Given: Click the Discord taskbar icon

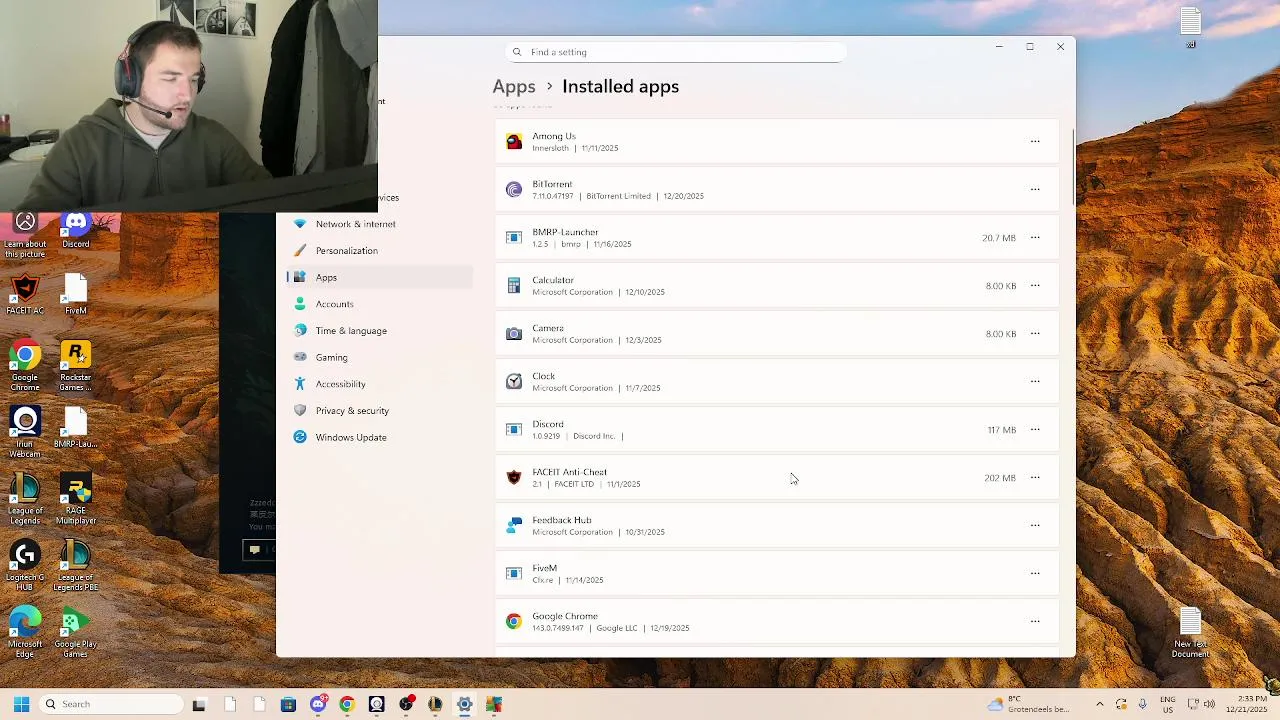Looking at the screenshot, I should coord(318,705).
